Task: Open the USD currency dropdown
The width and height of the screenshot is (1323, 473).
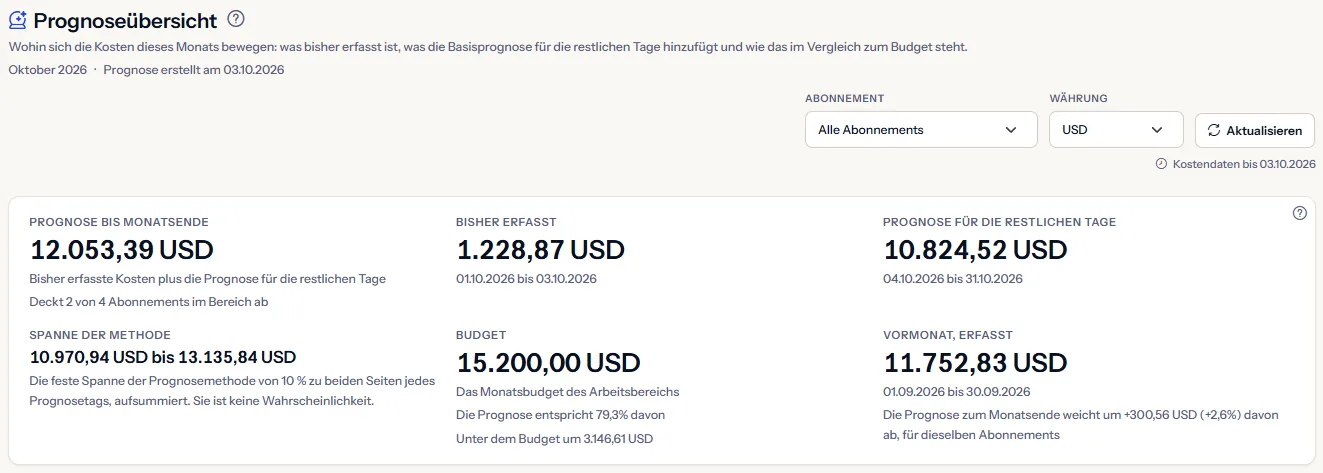Action: 1116,129
